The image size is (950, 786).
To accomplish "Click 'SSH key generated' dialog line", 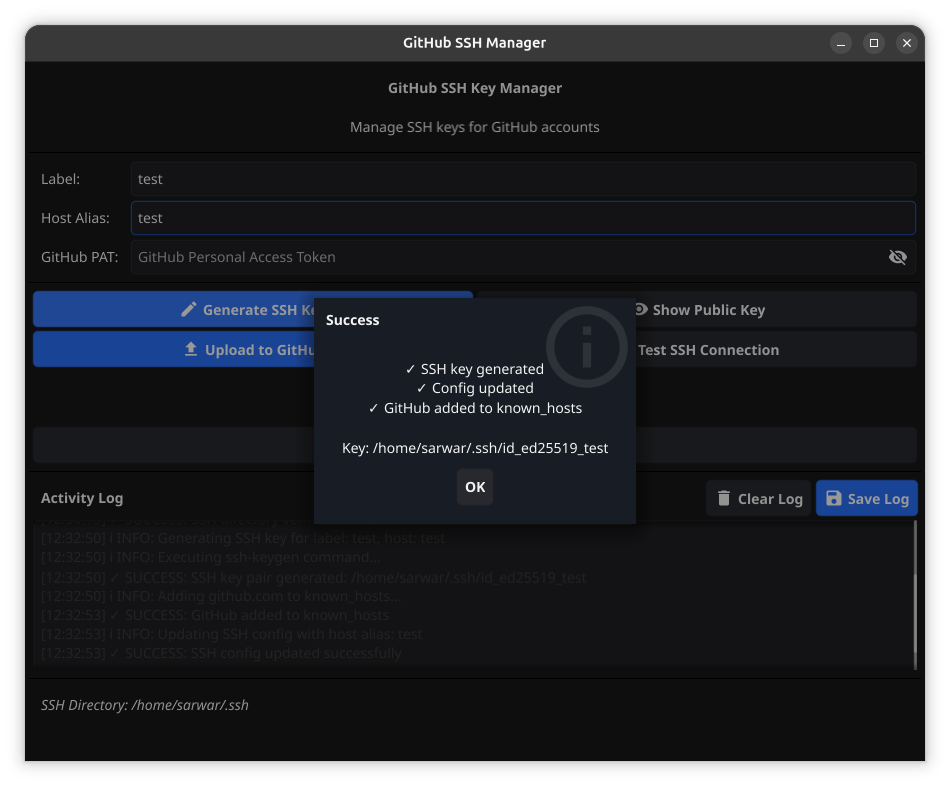I will [x=474, y=368].
